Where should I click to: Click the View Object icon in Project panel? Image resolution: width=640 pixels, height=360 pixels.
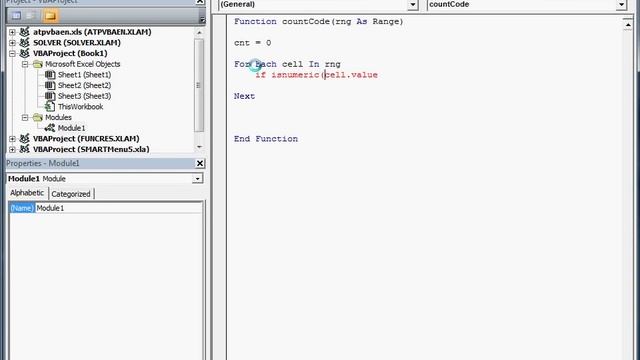pos(31,16)
